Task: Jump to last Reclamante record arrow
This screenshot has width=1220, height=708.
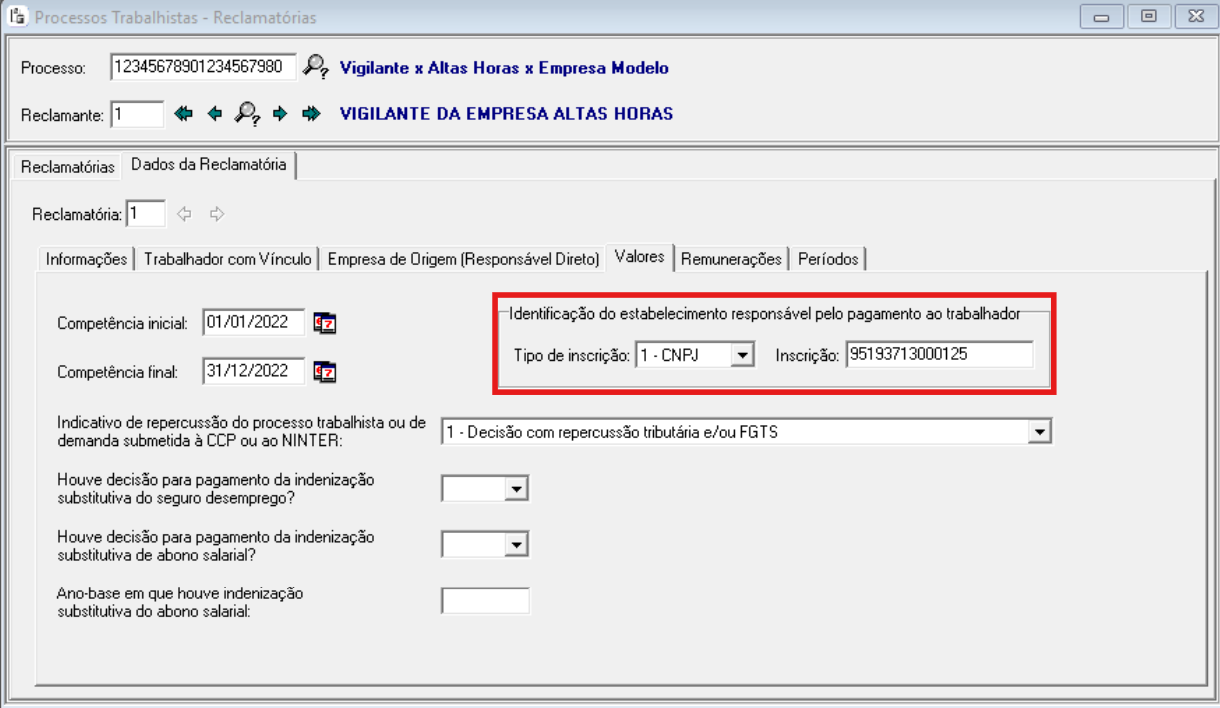Action: pyautogui.click(x=311, y=114)
